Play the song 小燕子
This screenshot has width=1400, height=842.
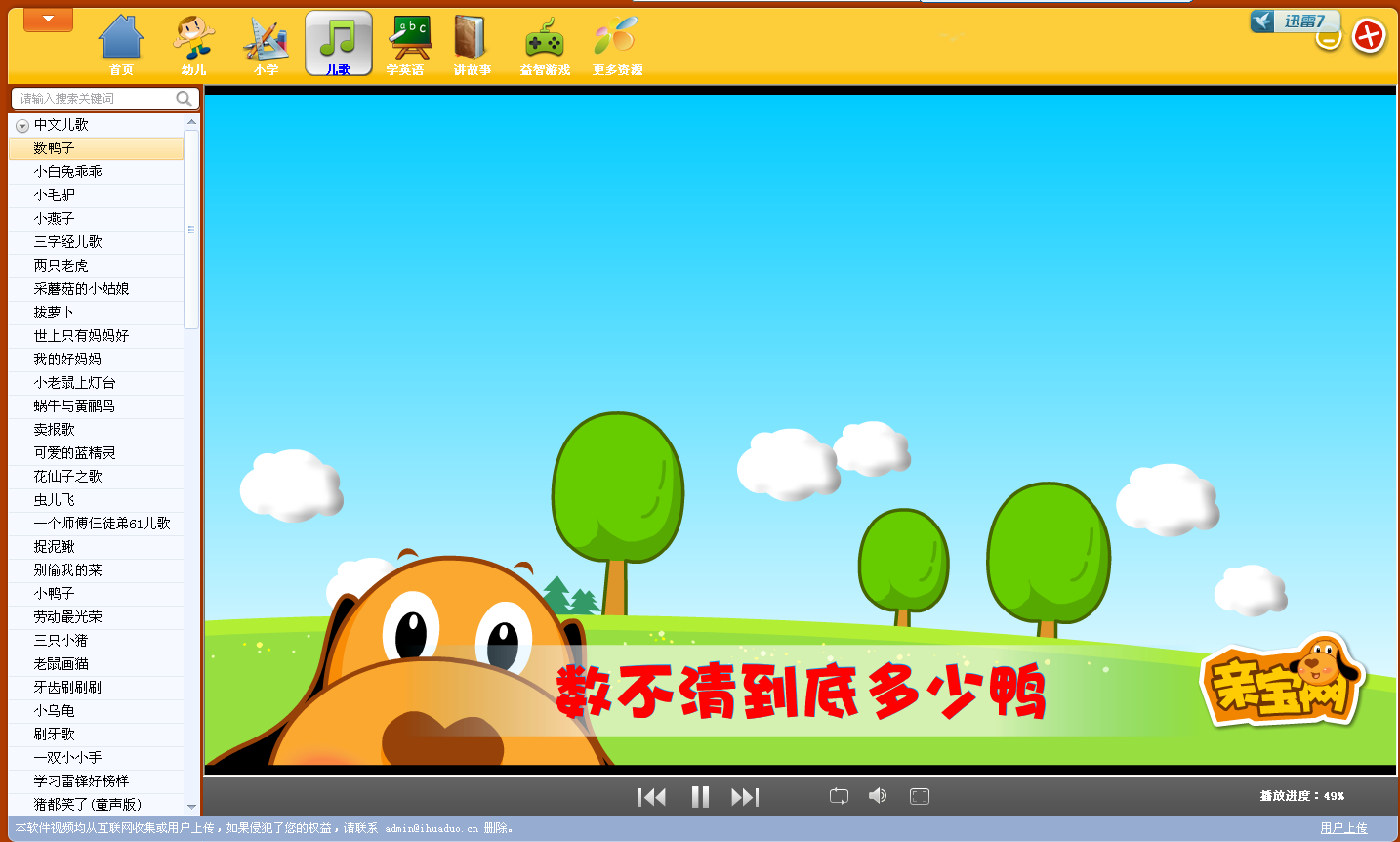click(x=96, y=219)
